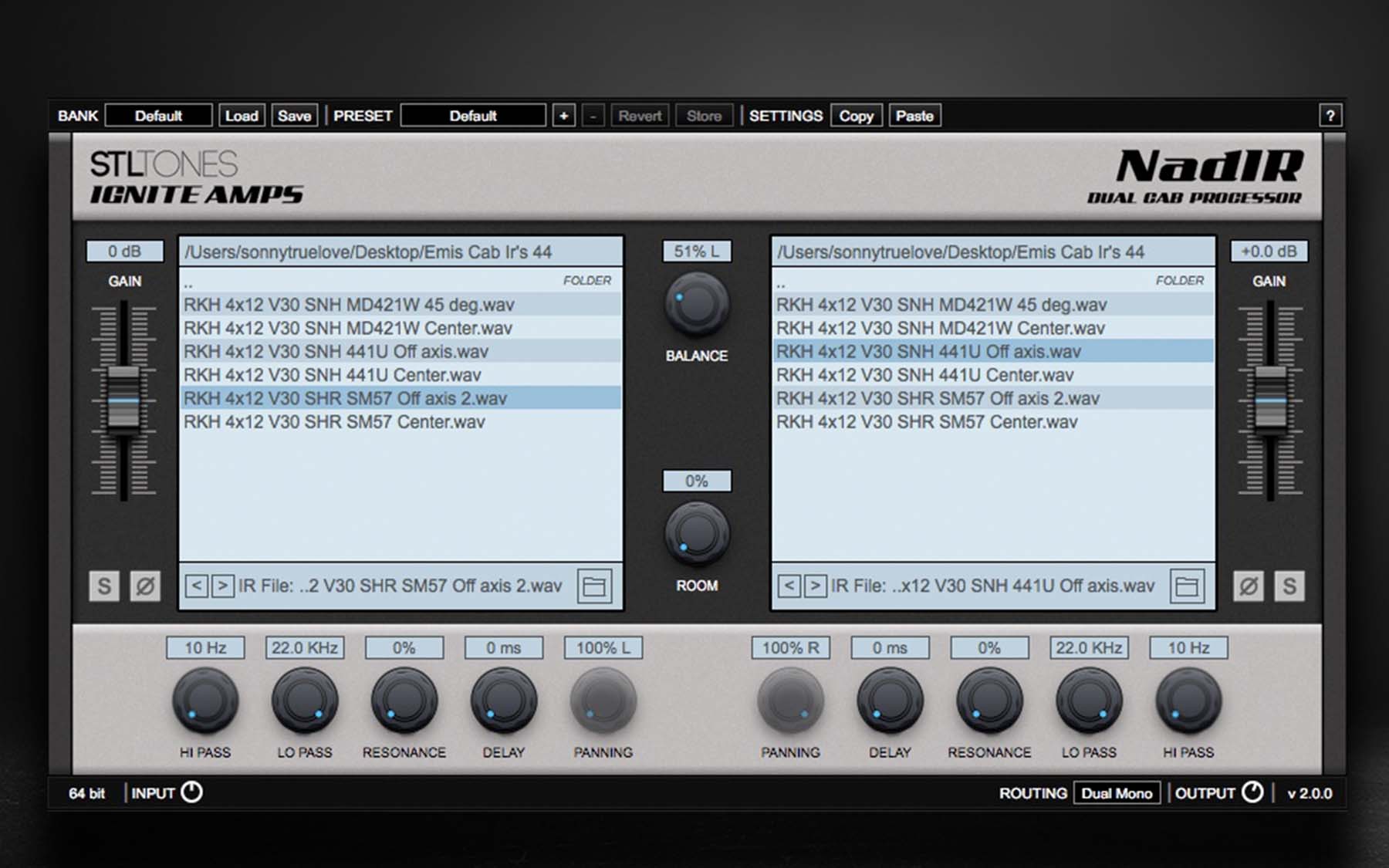
Task: Remove preset with the minus button
Action: (593, 116)
